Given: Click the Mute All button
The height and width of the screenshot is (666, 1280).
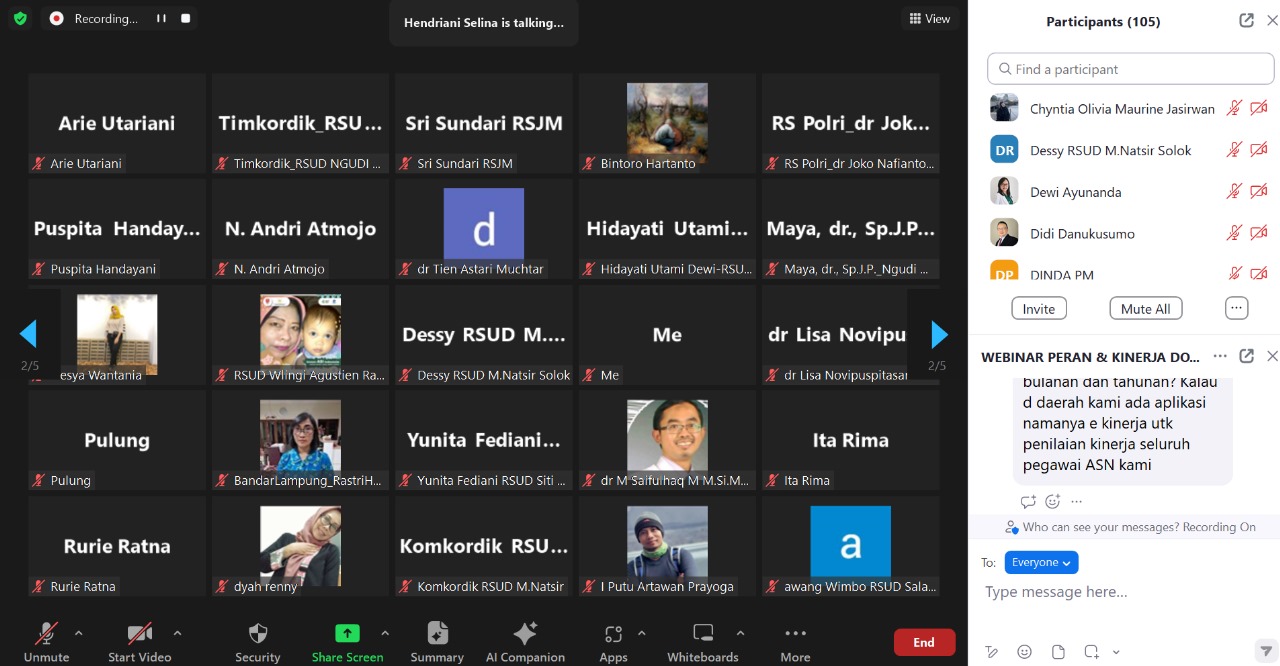Looking at the screenshot, I should (x=1145, y=308).
